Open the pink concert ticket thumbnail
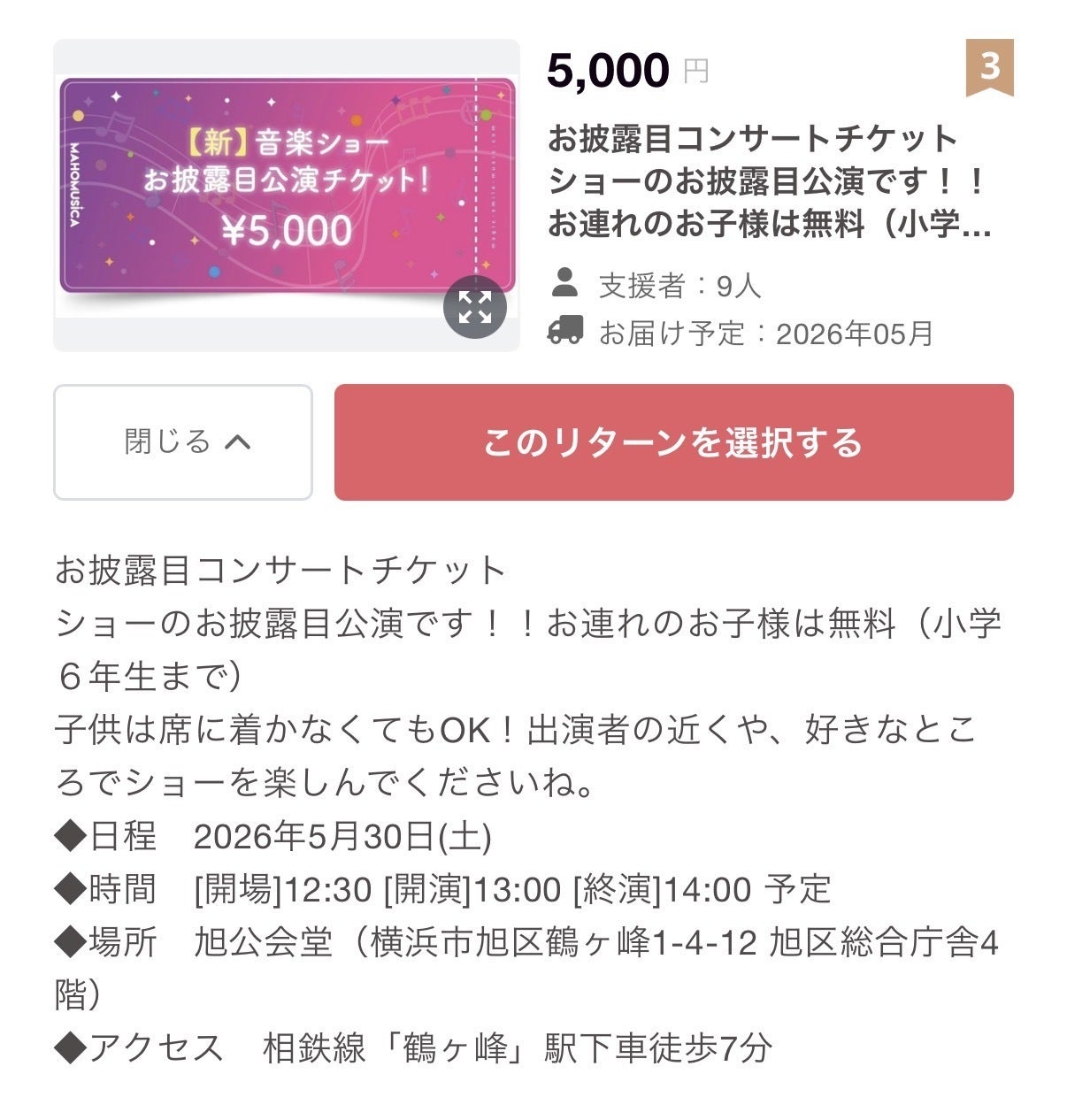 pos(265,186)
